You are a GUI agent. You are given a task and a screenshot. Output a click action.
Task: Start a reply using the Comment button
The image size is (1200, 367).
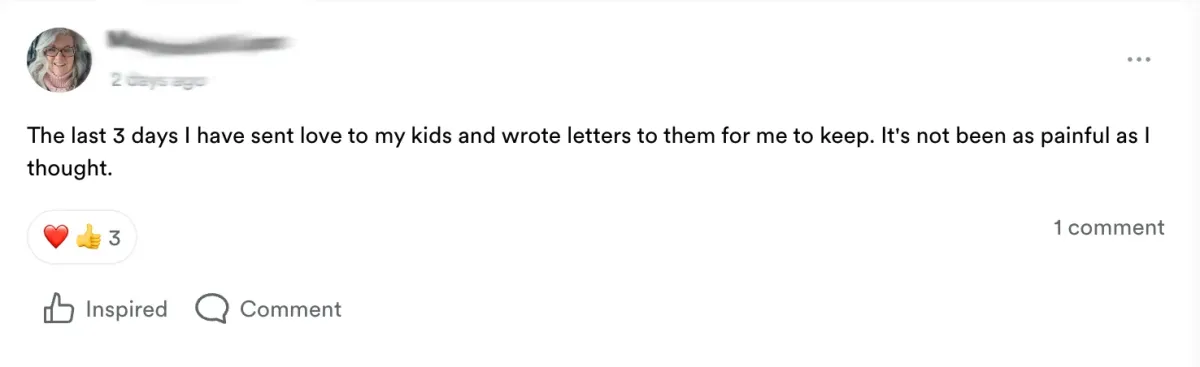click(x=269, y=309)
